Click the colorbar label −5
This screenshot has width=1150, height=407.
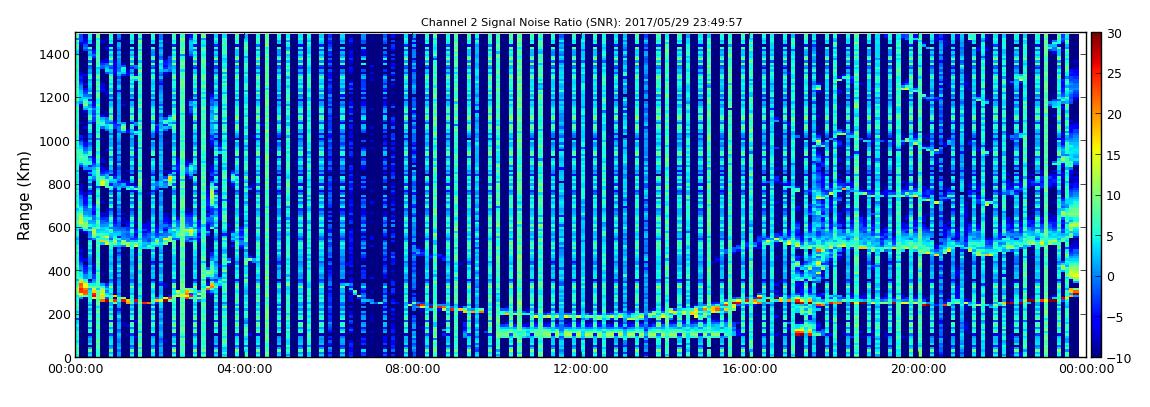coord(1115,317)
